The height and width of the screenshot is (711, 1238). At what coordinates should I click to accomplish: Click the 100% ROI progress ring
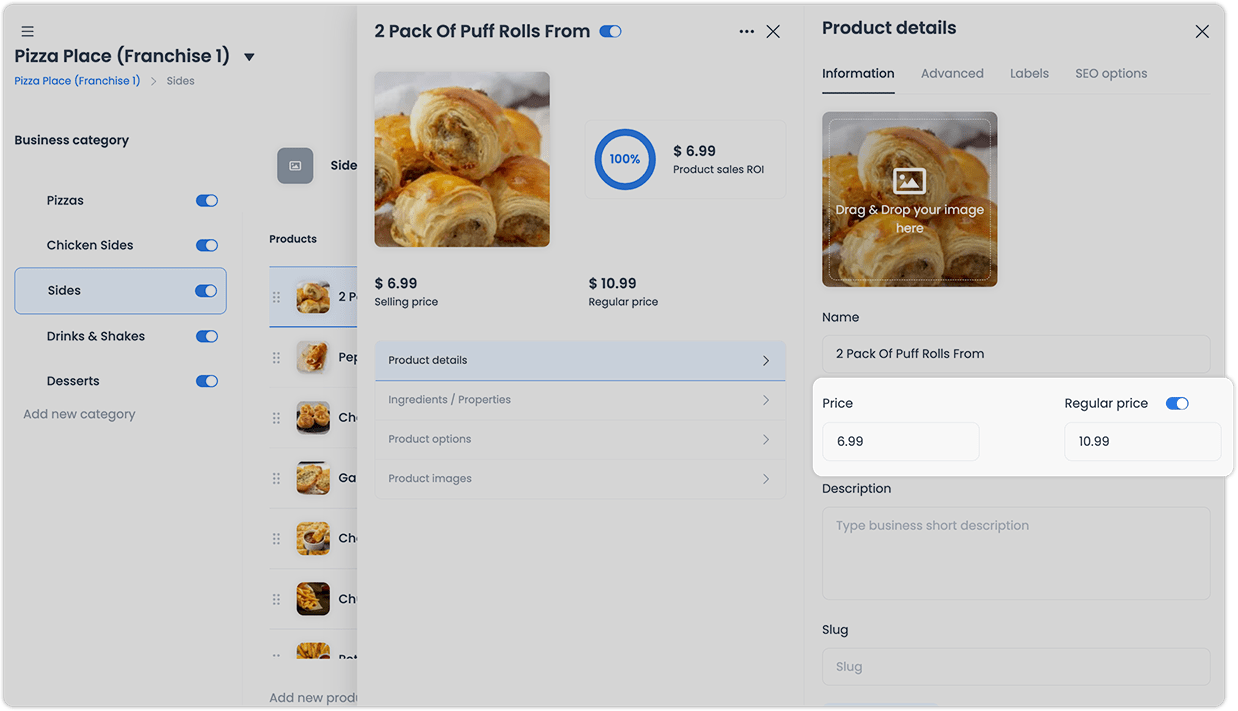(x=625, y=159)
